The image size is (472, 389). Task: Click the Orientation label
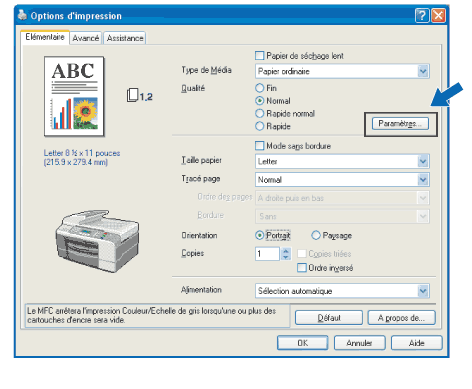point(199,235)
